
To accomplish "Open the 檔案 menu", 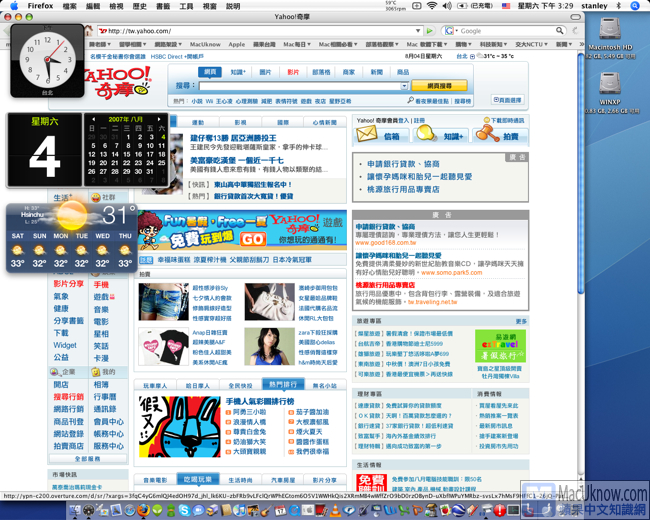I will [70, 6].
